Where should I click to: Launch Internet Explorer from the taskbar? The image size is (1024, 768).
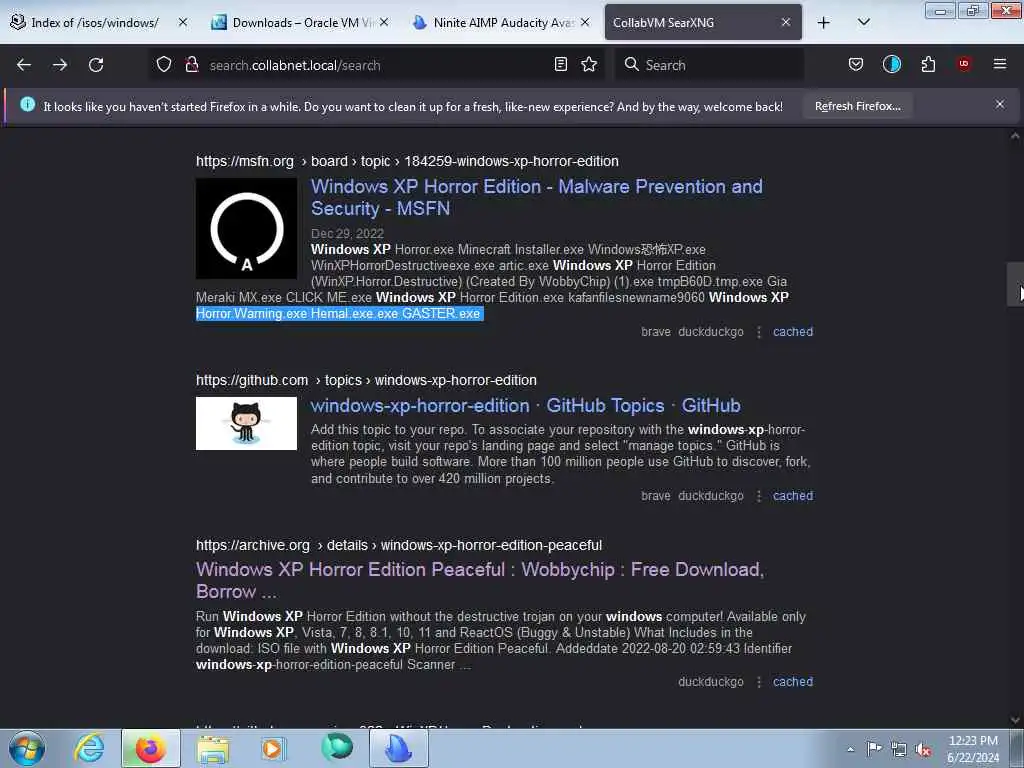tap(89, 748)
